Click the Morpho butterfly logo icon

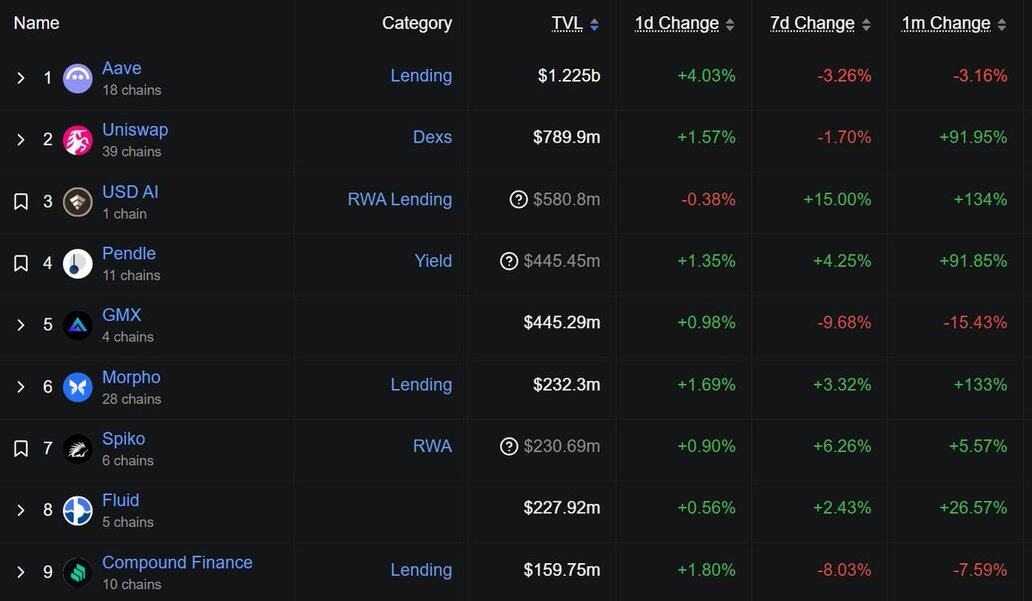pyautogui.click(x=78, y=387)
